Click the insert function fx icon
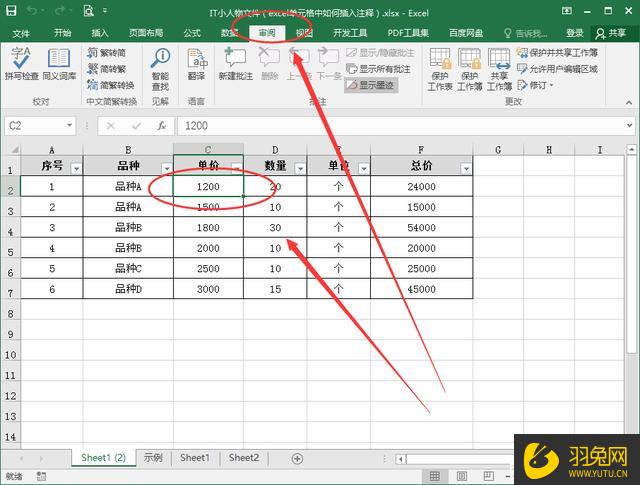 pyautogui.click(x=162, y=126)
